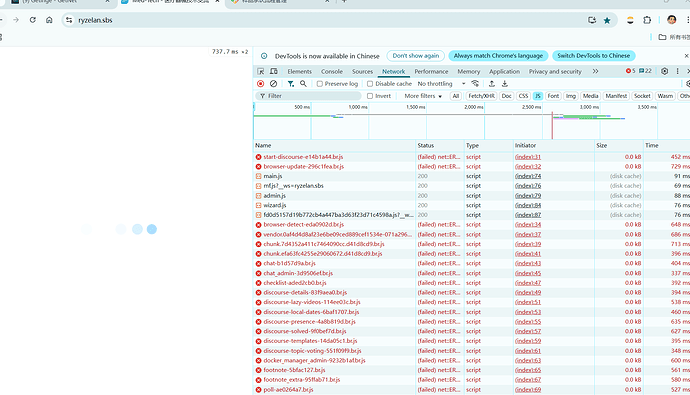Import a HAR file with the upload icon
This screenshot has height=395, width=690.
point(492,84)
